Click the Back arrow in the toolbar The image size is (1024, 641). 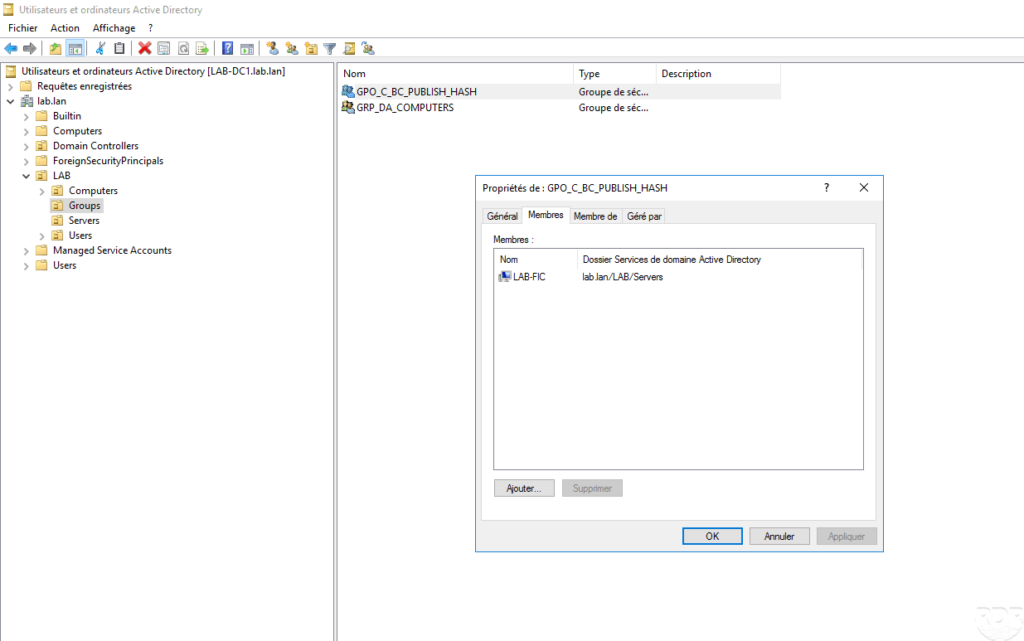(x=11, y=48)
